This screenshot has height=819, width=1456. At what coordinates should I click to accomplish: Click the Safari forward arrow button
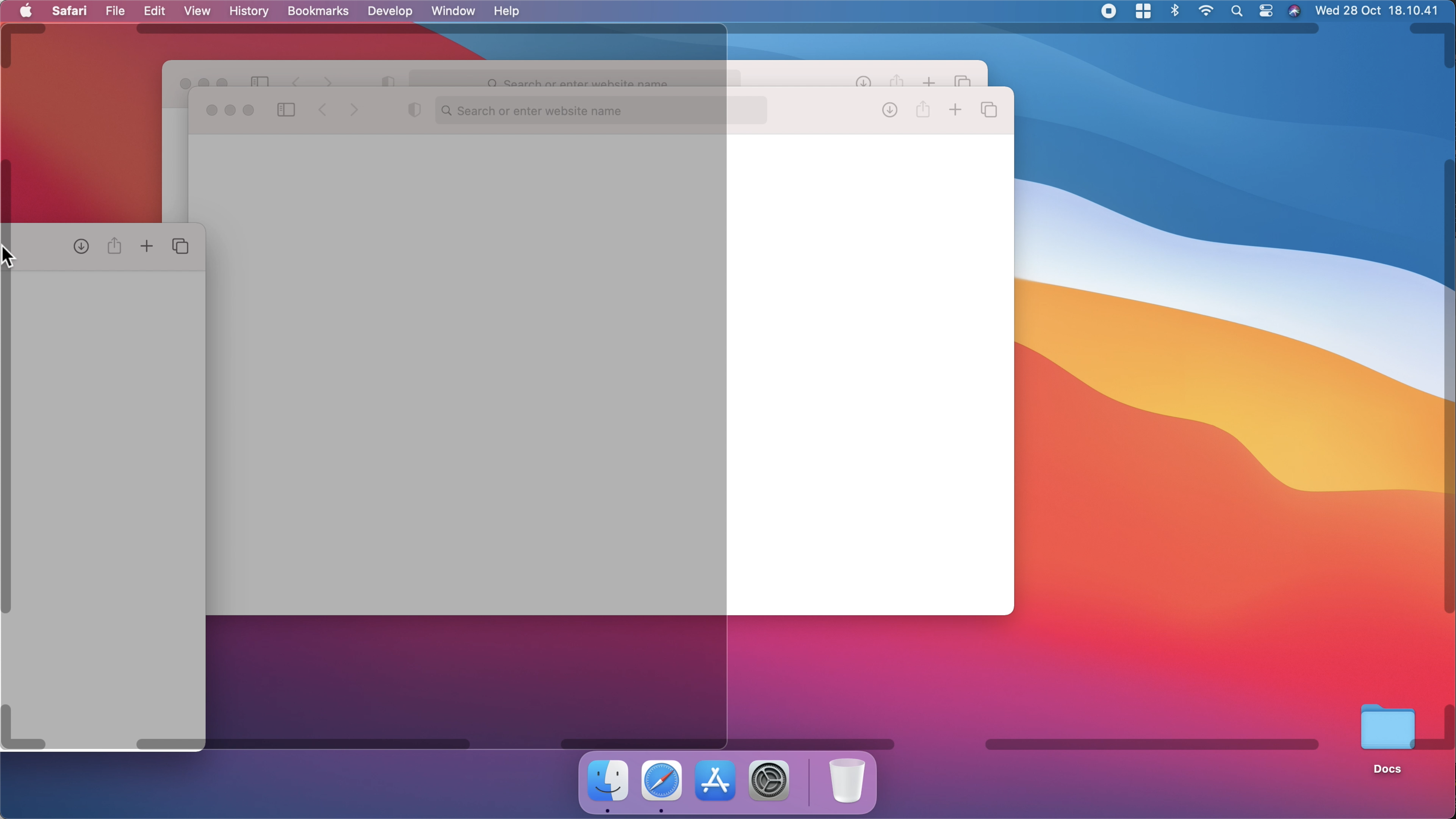pos(354,110)
